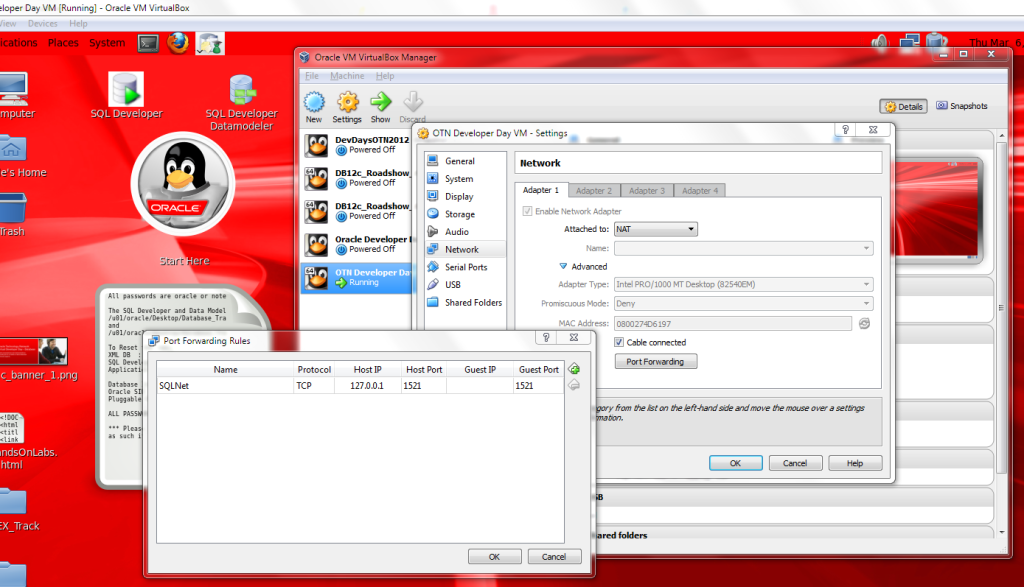
Task: Select the Display settings category
Action: pos(464,196)
